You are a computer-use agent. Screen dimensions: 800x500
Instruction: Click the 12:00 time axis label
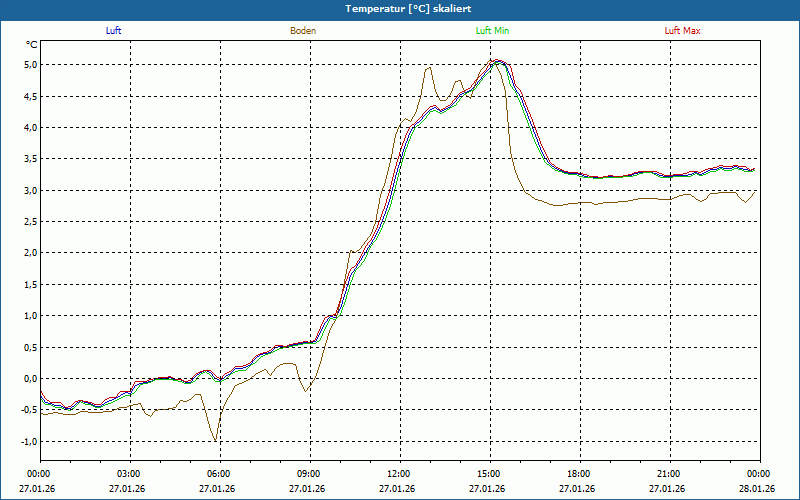(398, 474)
